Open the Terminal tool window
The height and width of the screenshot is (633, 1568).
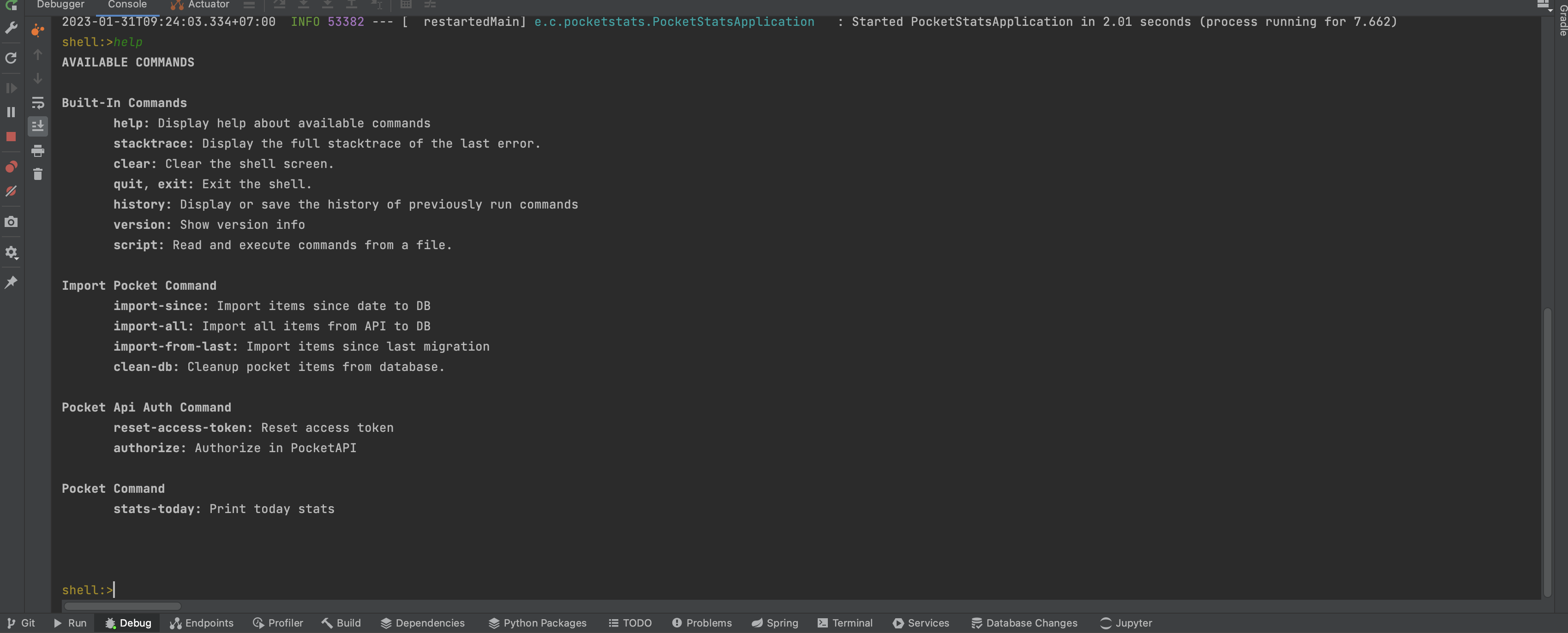pos(845,623)
